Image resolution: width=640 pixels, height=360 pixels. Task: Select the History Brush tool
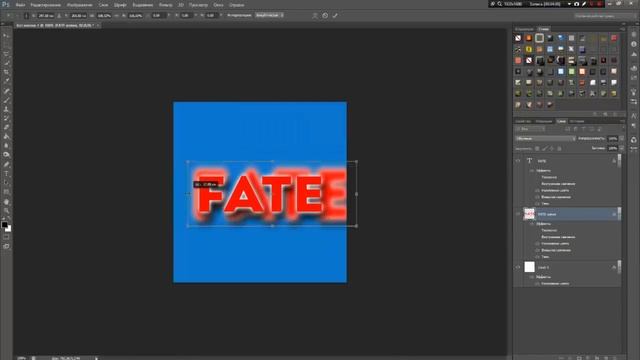pos(6,118)
